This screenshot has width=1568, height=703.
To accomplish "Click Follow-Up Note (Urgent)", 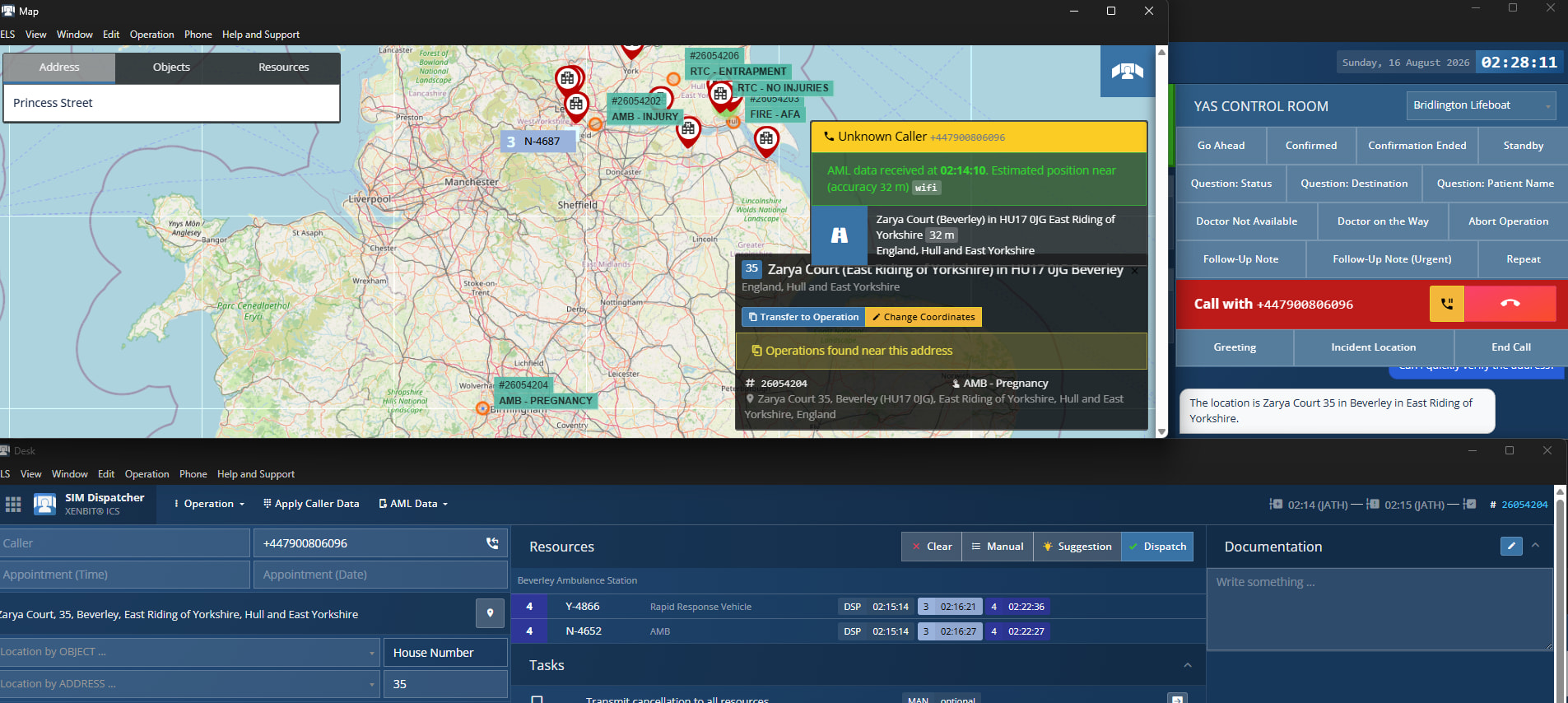I will (1392, 259).
